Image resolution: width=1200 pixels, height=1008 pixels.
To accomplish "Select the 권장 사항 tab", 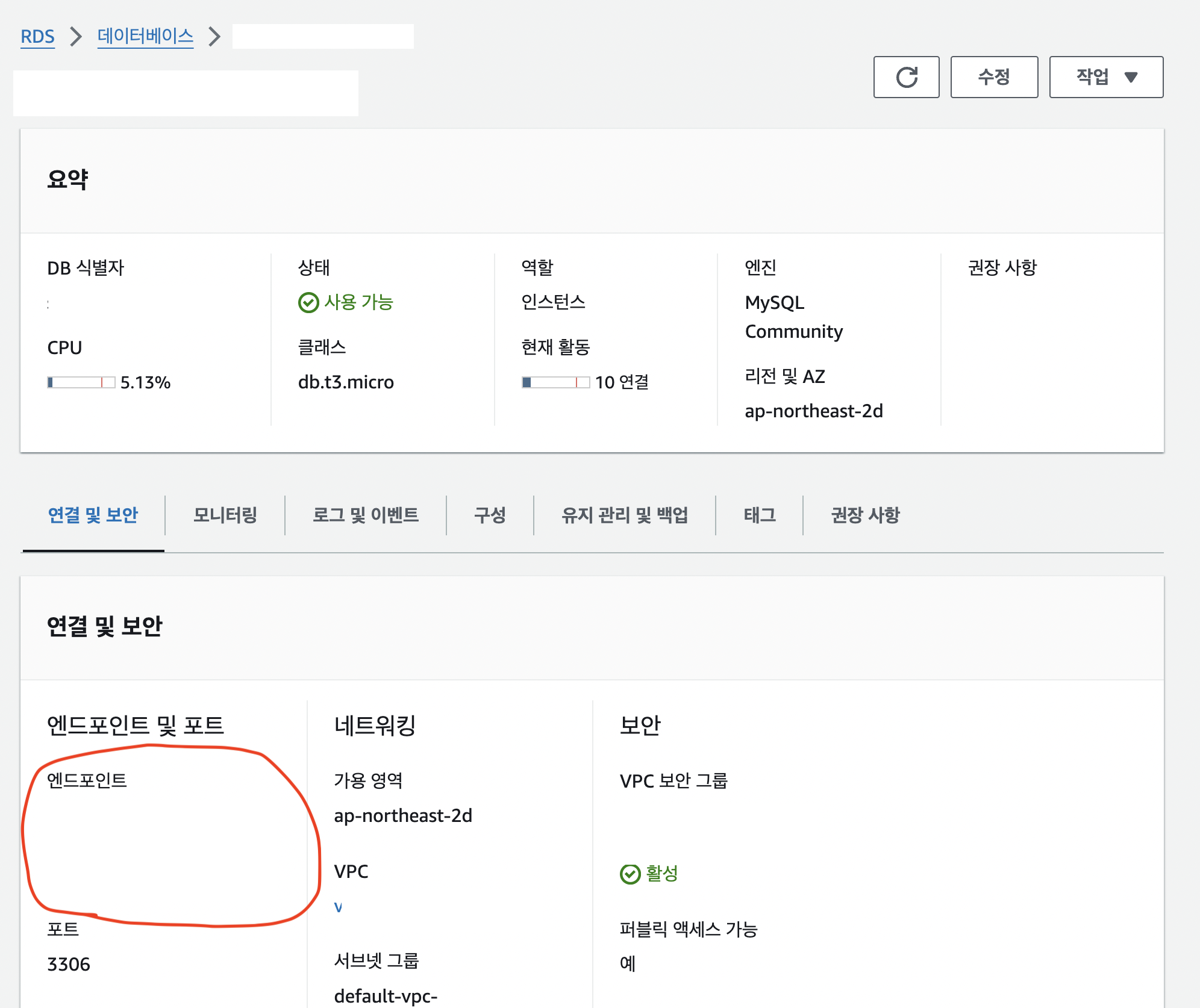I will [x=865, y=515].
